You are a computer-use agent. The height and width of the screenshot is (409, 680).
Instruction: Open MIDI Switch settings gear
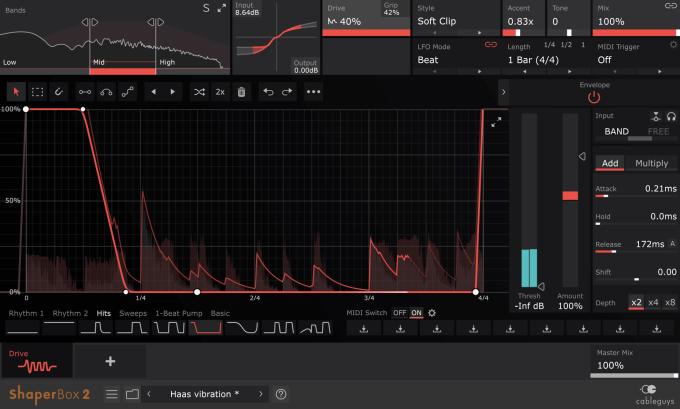pyautogui.click(x=432, y=313)
